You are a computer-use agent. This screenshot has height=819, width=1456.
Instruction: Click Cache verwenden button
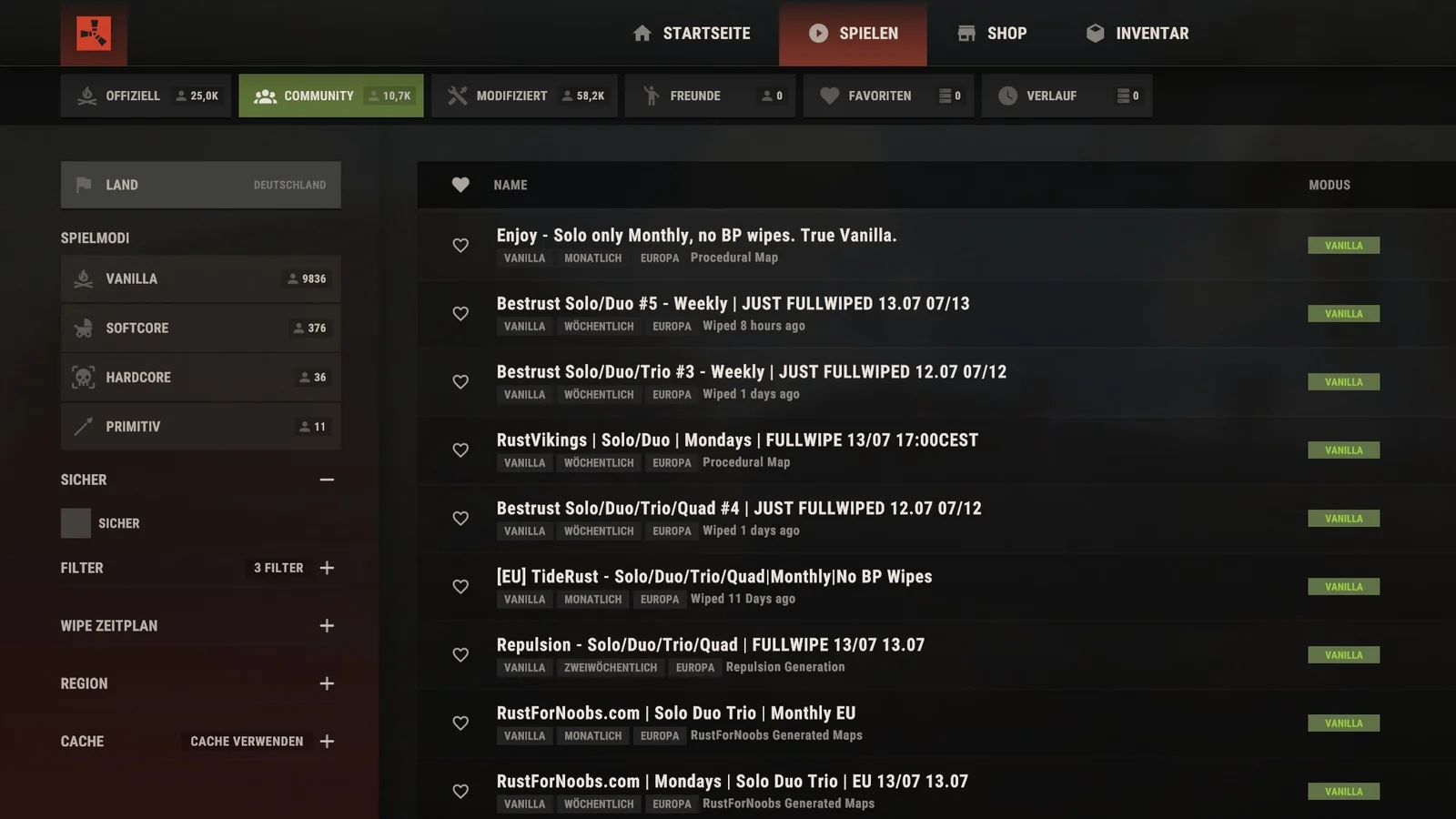coord(247,742)
